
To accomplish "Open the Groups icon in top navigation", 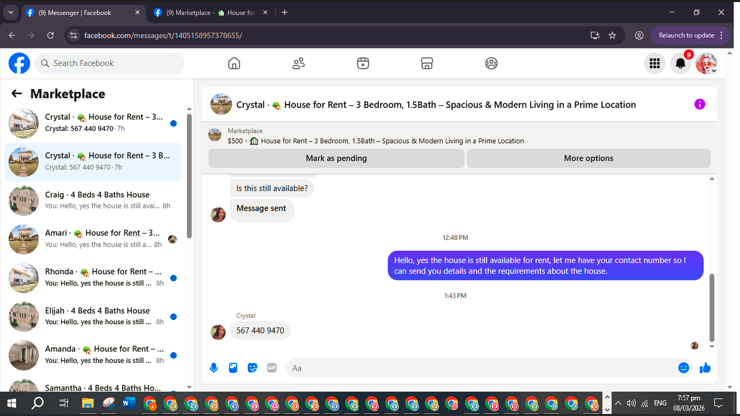I will pyautogui.click(x=491, y=63).
